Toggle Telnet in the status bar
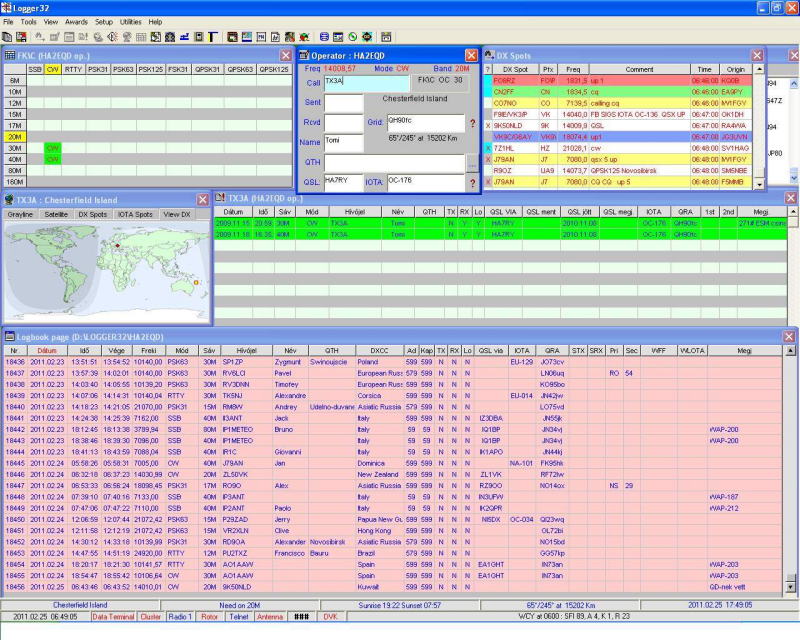This screenshot has width=800, height=640. (x=239, y=617)
